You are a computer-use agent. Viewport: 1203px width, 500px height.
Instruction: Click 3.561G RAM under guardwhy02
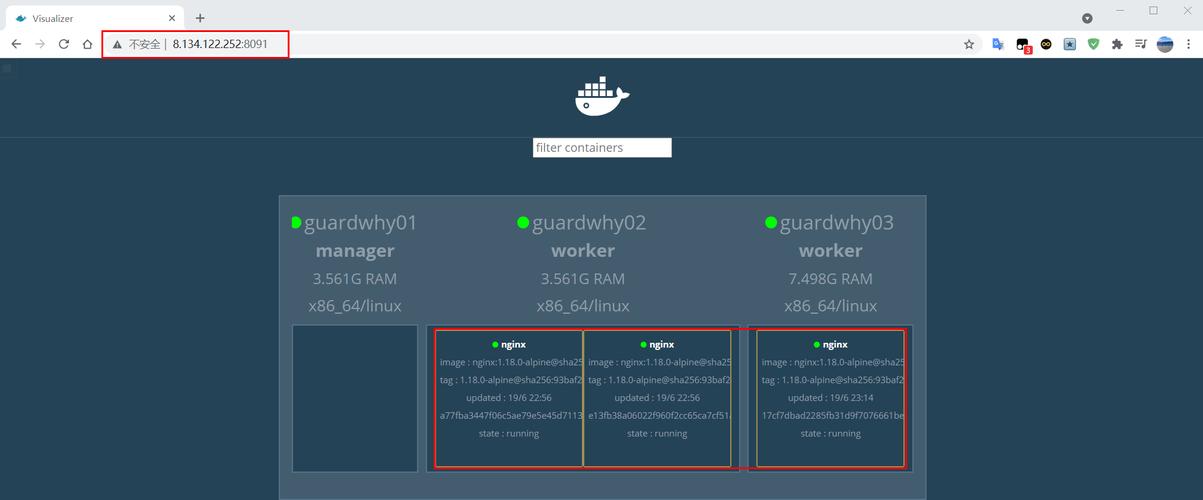coord(583,279)
